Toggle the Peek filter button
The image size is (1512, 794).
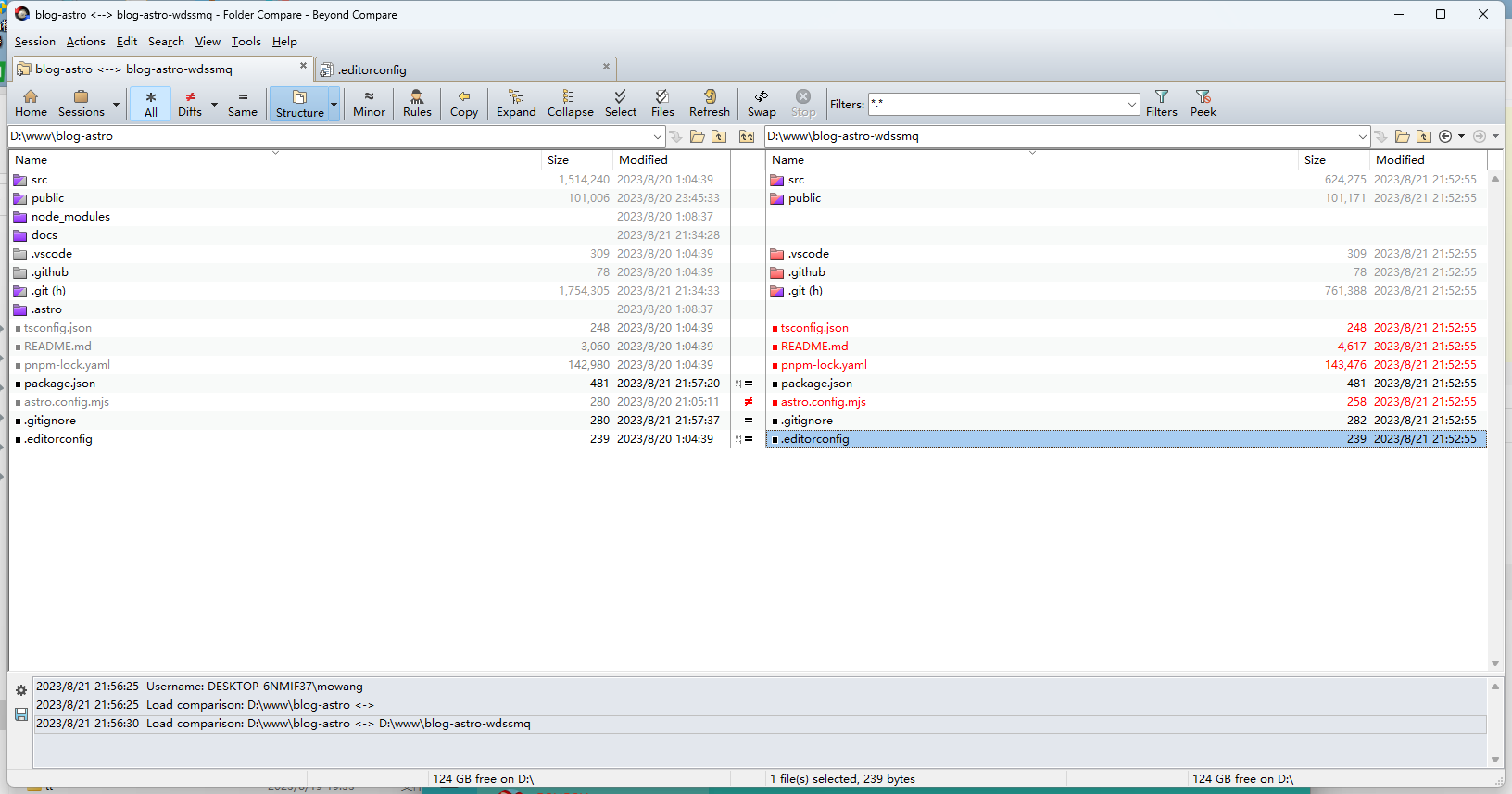point(1203,104)
